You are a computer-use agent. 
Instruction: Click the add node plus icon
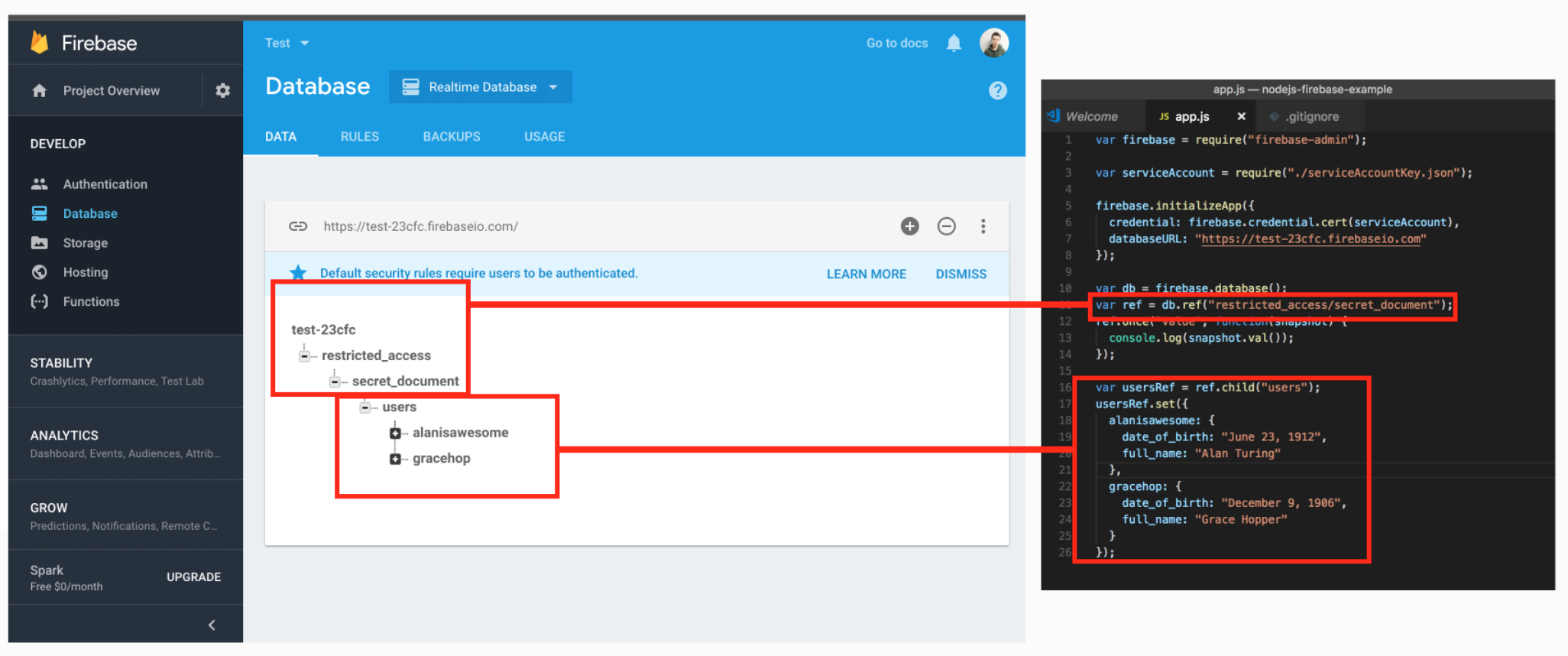[x=909, y=226]
